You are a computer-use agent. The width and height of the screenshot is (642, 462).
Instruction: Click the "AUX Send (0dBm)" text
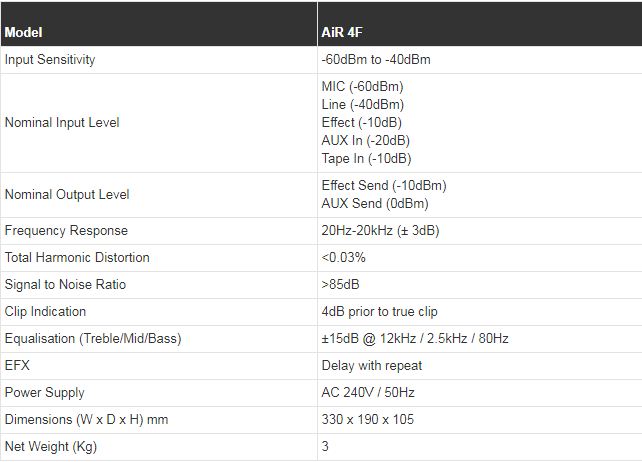[x=374, y=203]
